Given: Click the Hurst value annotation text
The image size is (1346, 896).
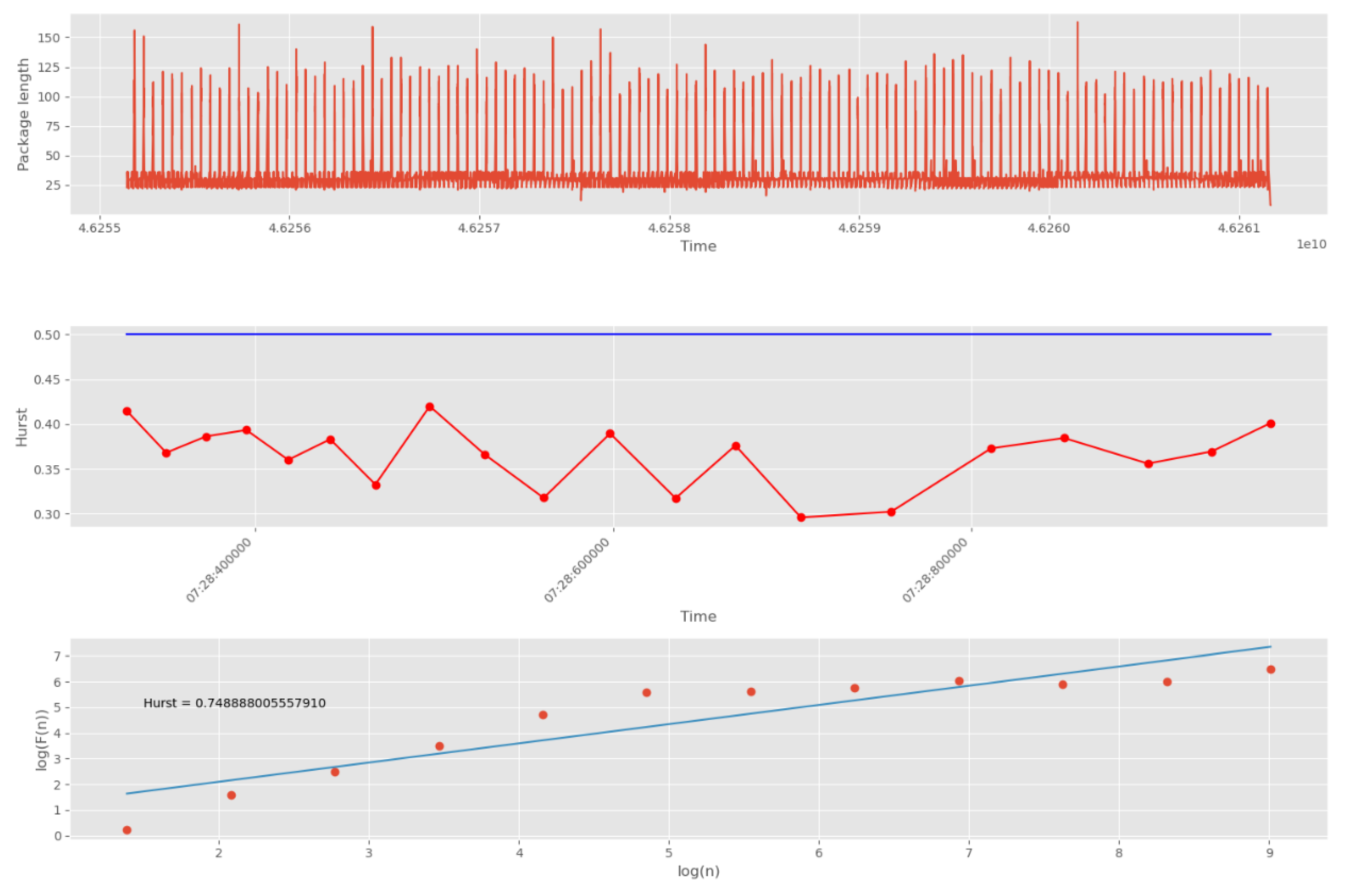Looking at the screenshot, I should coord(234,703).
